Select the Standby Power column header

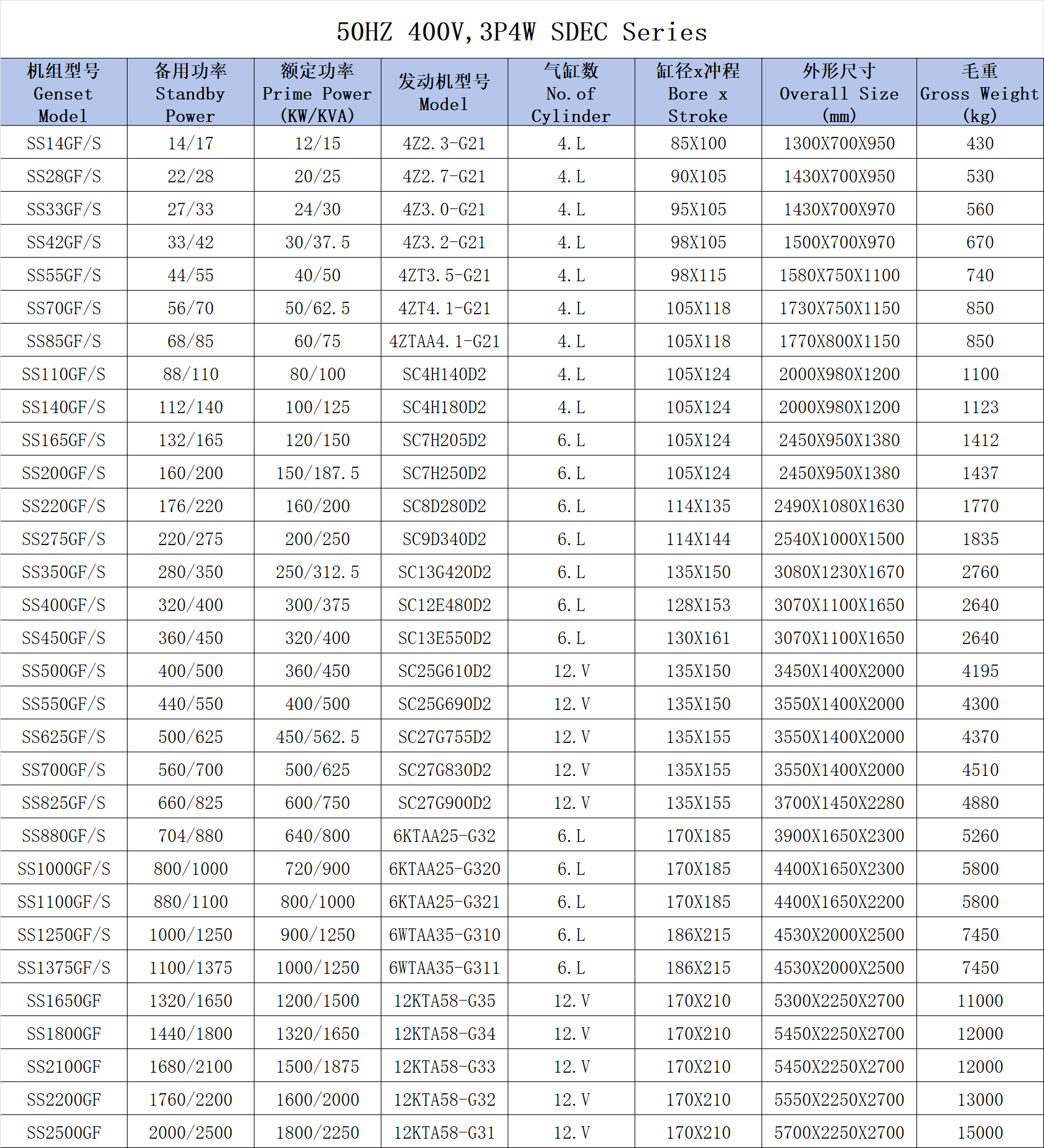(x=190, y=93)
